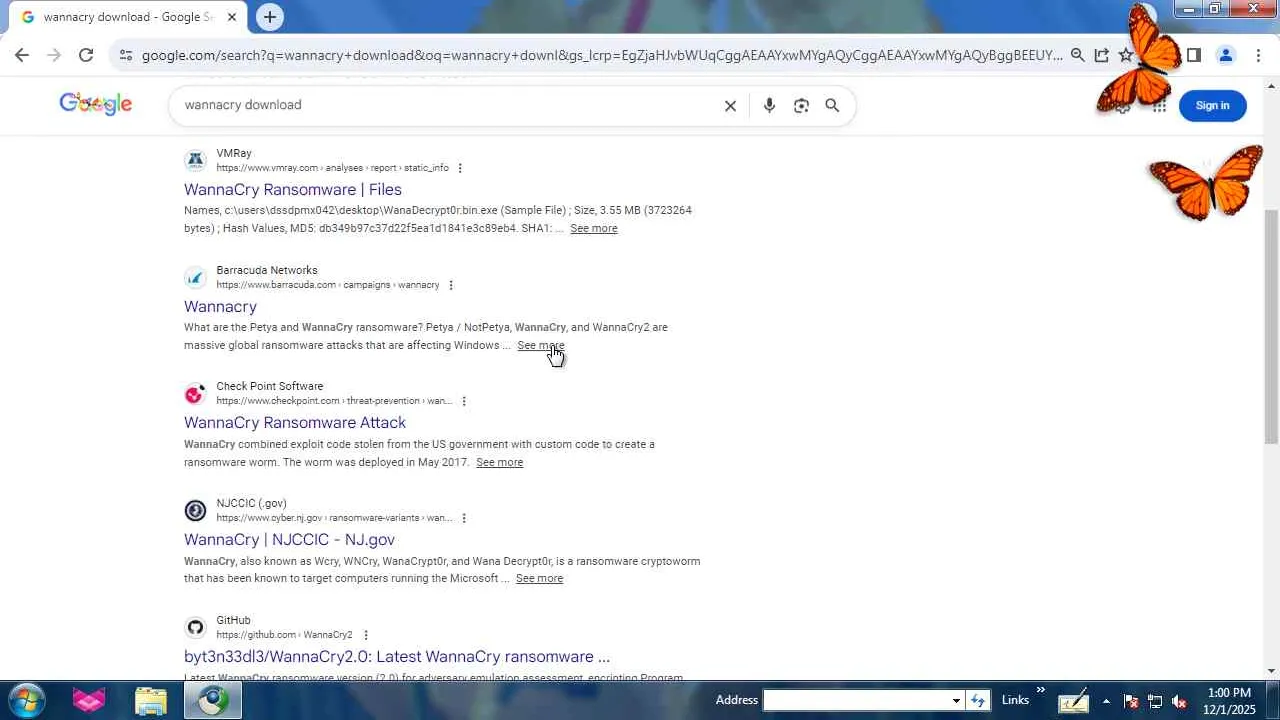
Task: See more of the Barracuda snippet
Action: point(541,346)
